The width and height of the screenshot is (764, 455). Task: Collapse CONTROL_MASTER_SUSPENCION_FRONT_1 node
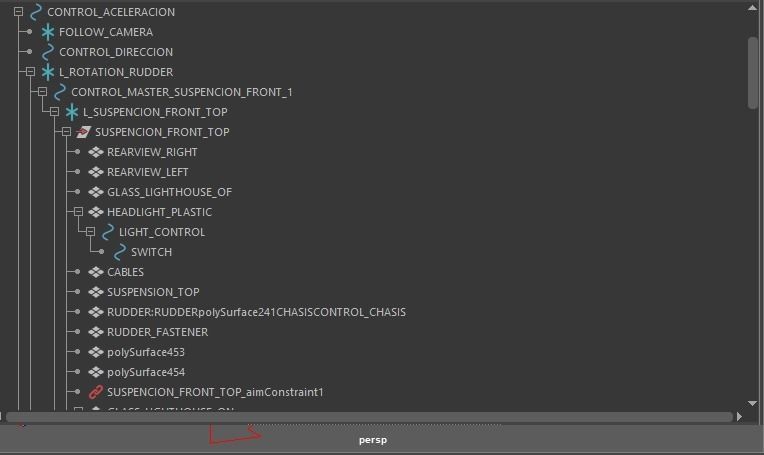[x=42, y=92]
